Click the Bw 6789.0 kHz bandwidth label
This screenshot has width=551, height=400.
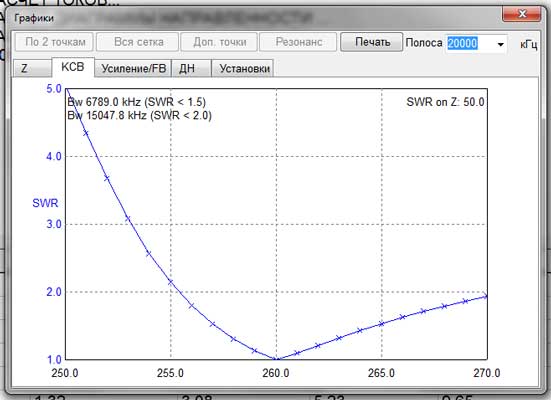click(x=136, y=102)
